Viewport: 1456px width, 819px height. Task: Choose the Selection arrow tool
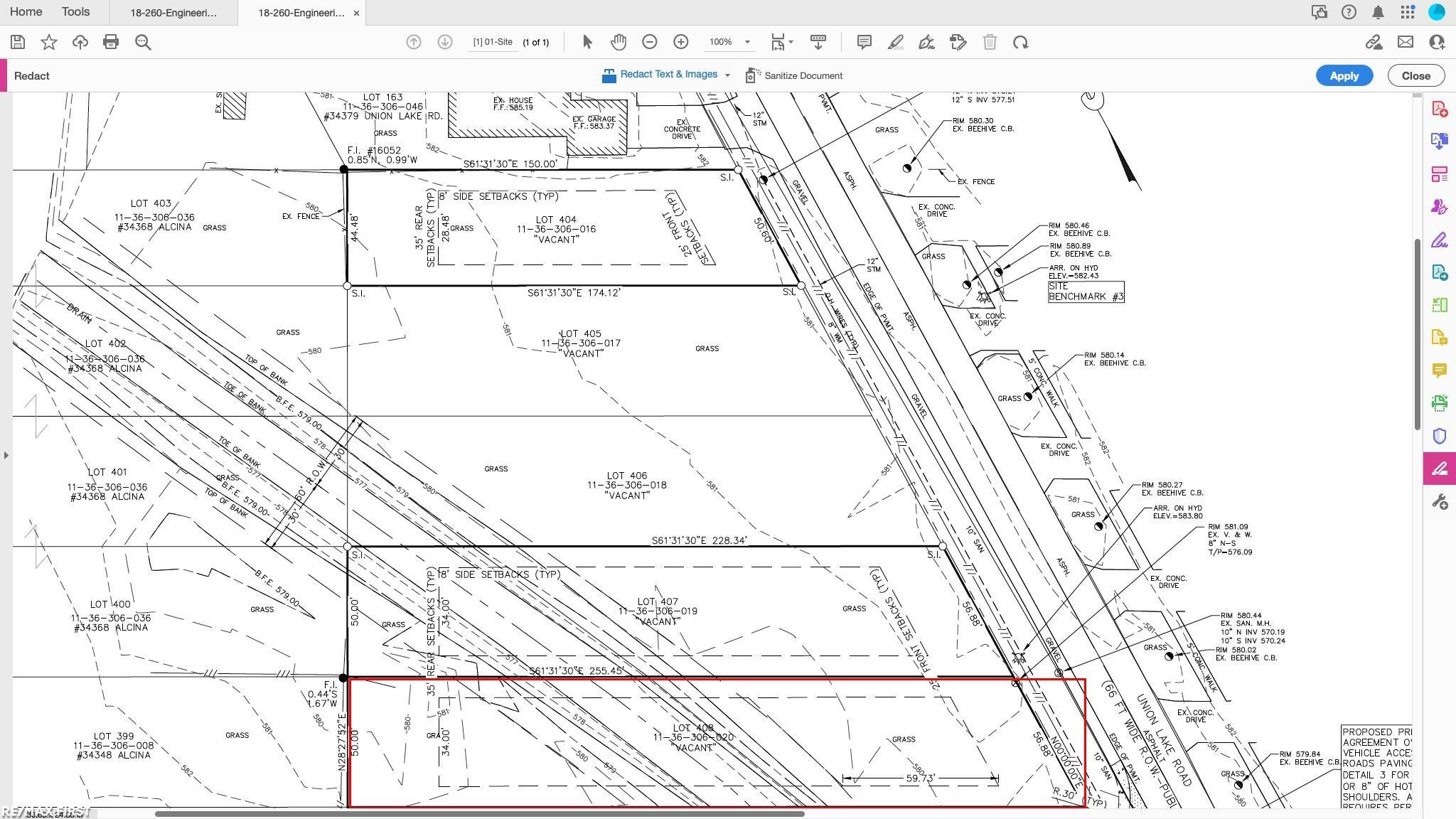[x=587, y=42]
